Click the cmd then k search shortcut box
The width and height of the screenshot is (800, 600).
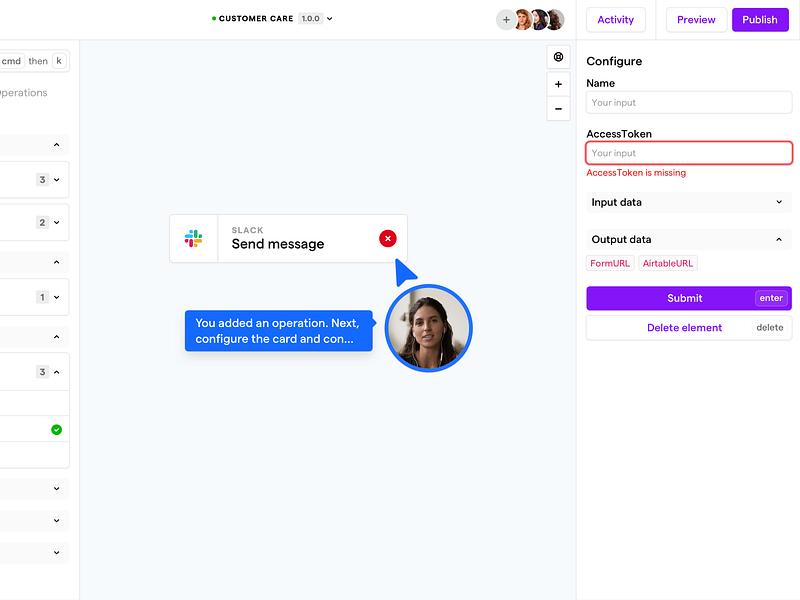coord(34,61)
